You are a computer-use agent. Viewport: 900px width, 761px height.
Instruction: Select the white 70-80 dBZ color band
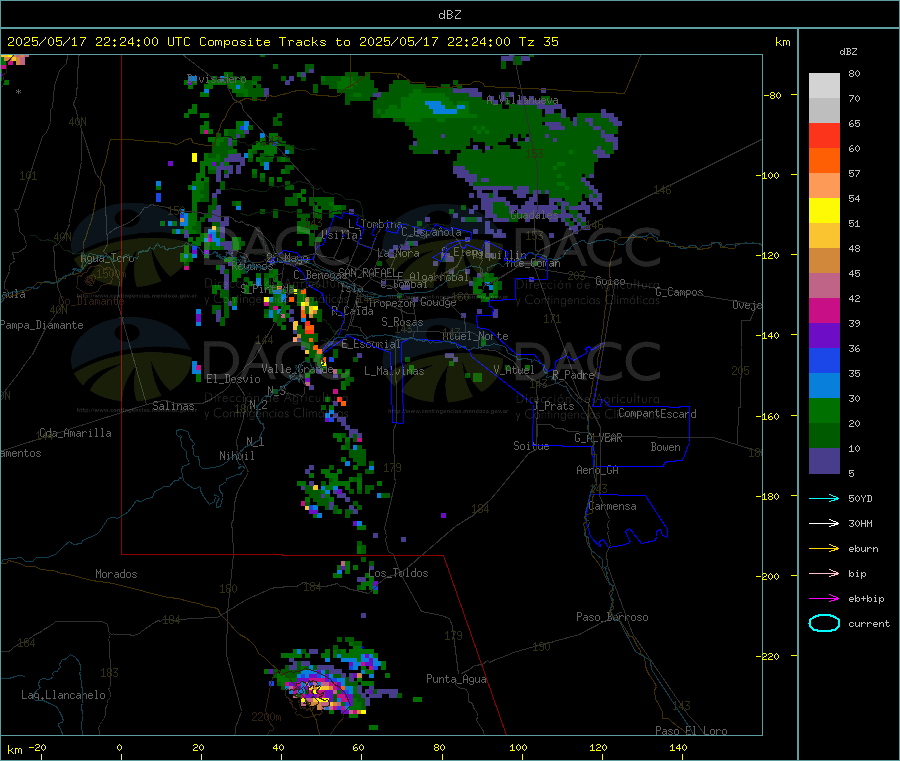[x=824, y=86]
